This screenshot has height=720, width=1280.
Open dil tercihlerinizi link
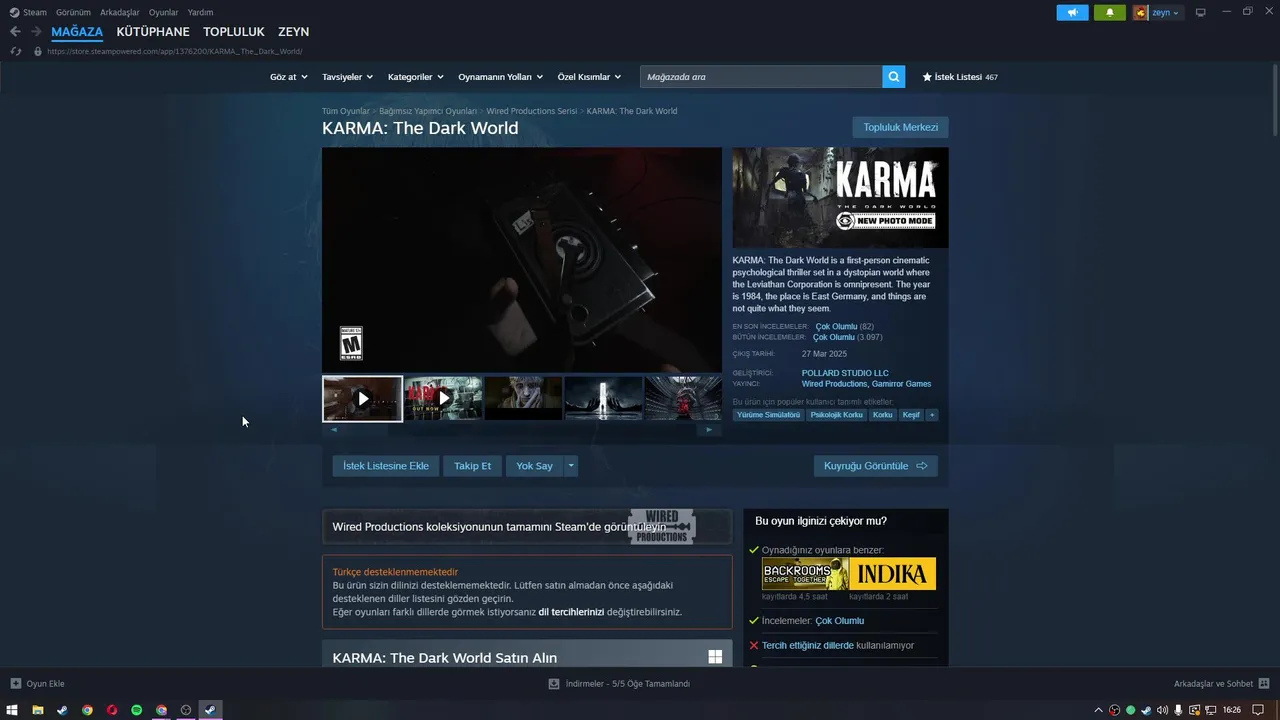(571, 612)
